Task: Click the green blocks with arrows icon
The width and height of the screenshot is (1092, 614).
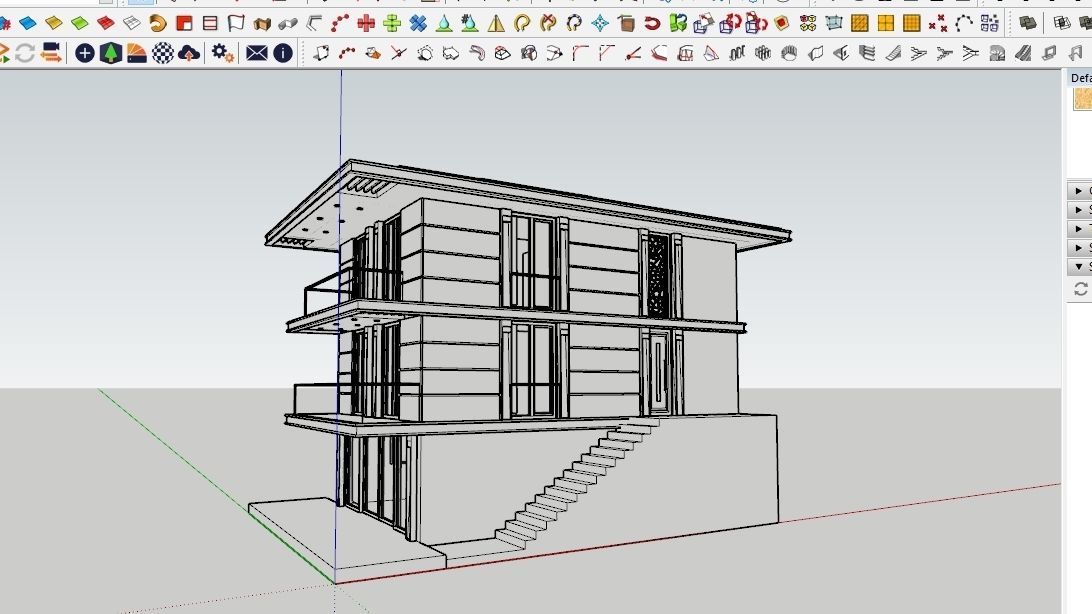Action: (678, 24)
